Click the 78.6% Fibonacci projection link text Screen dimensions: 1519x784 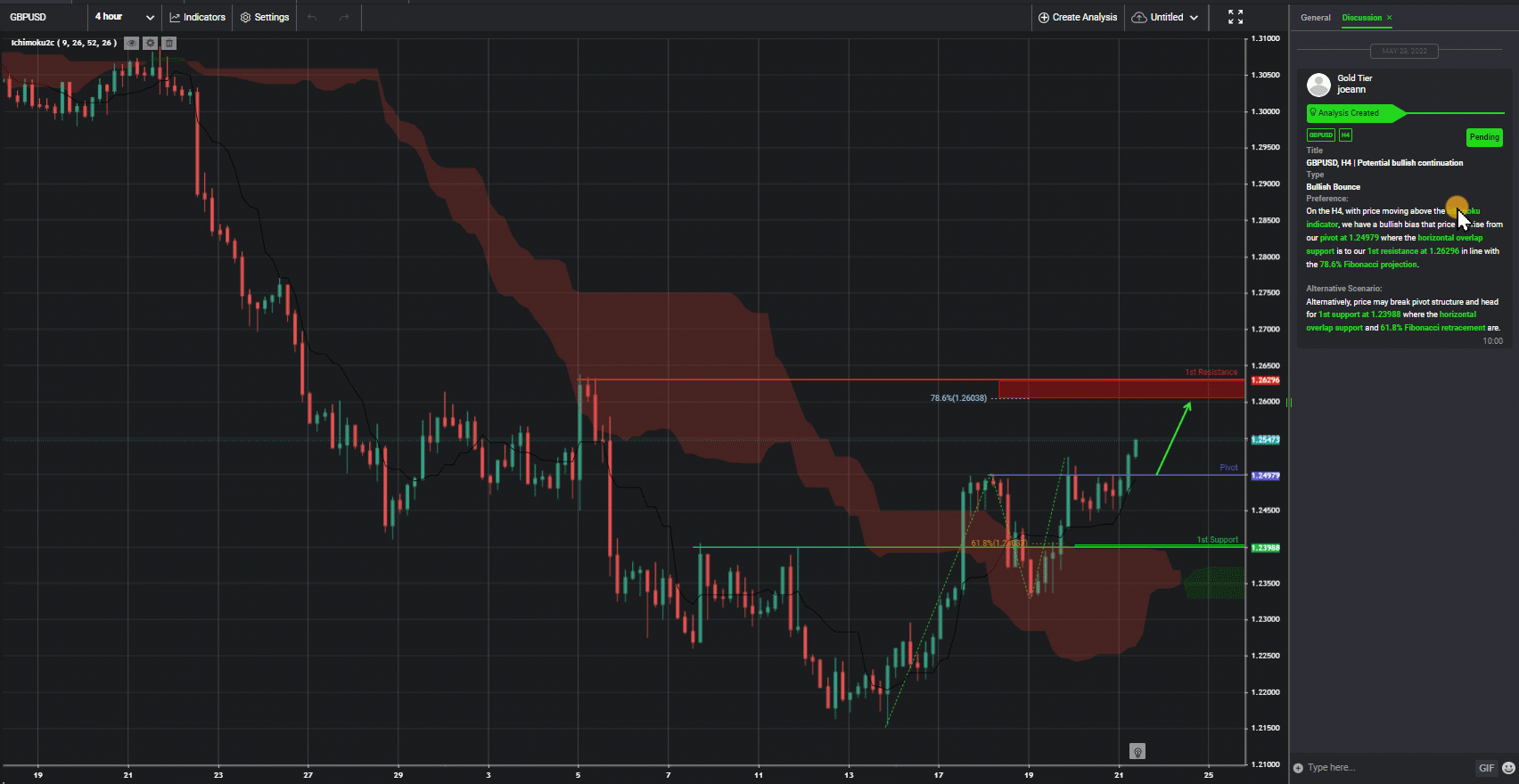pyautogui.click(x=1367, y=265)
